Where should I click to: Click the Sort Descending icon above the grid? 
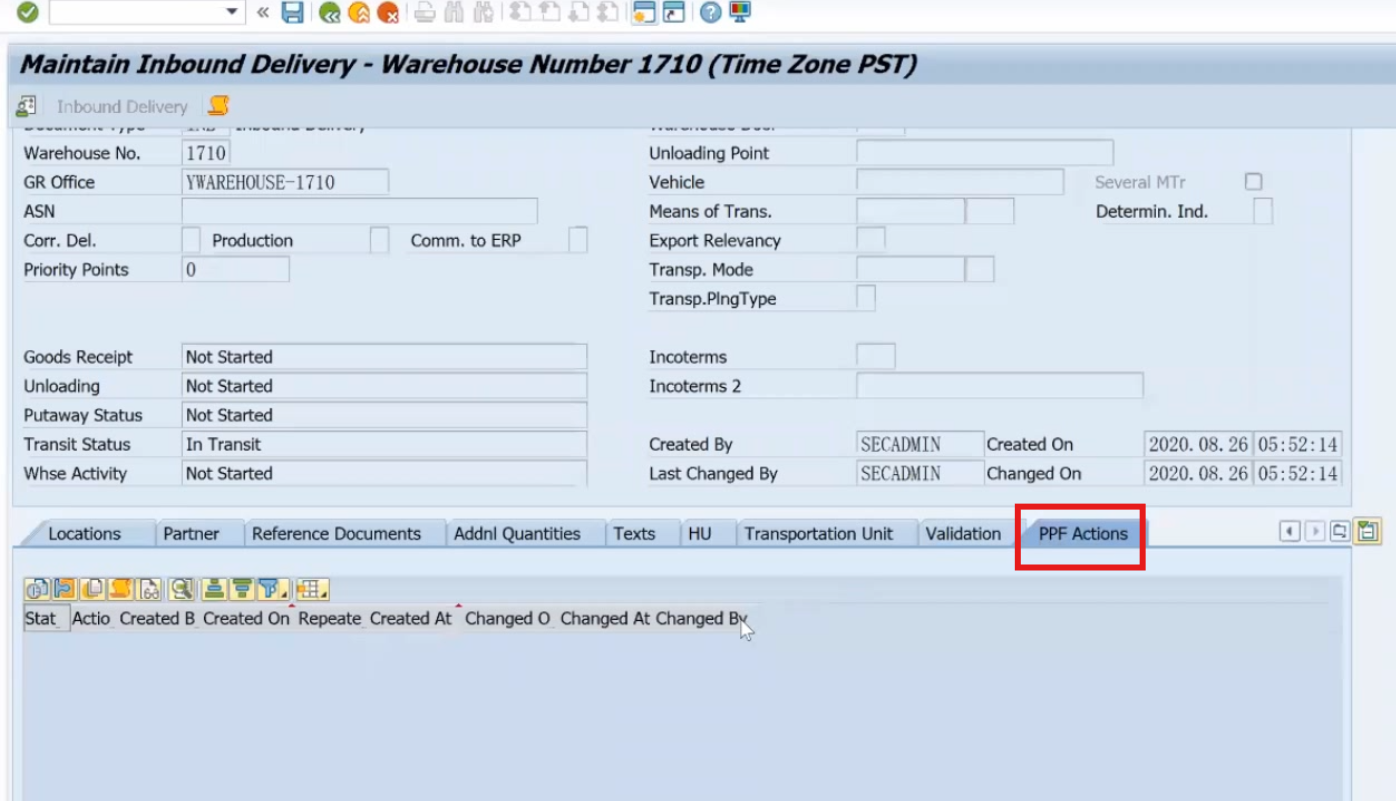click(x=240, y=589)
